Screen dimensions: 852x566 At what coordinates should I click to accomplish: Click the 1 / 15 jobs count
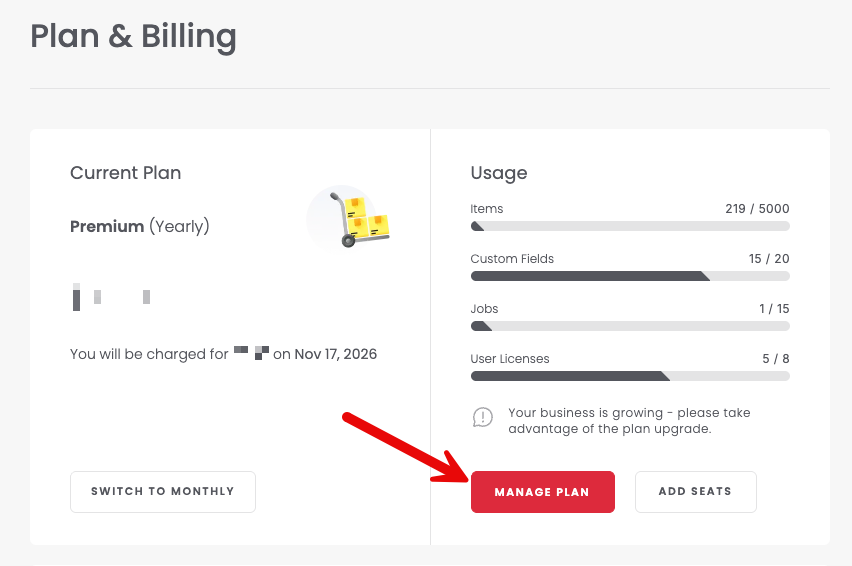pyautogui.click(x=774, y=309)
